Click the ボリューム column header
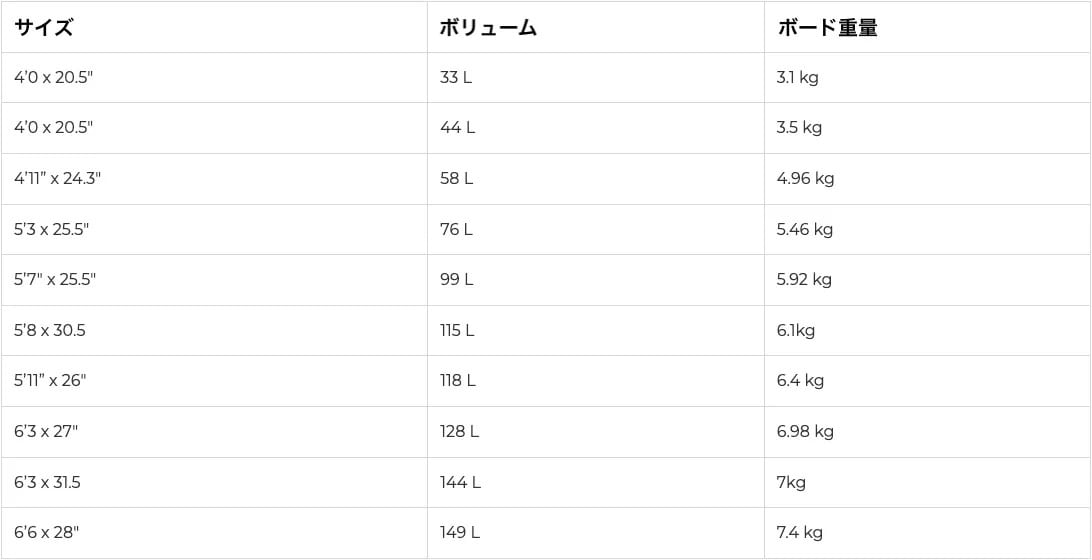The image size is (1092, 560). pos(595,27)
